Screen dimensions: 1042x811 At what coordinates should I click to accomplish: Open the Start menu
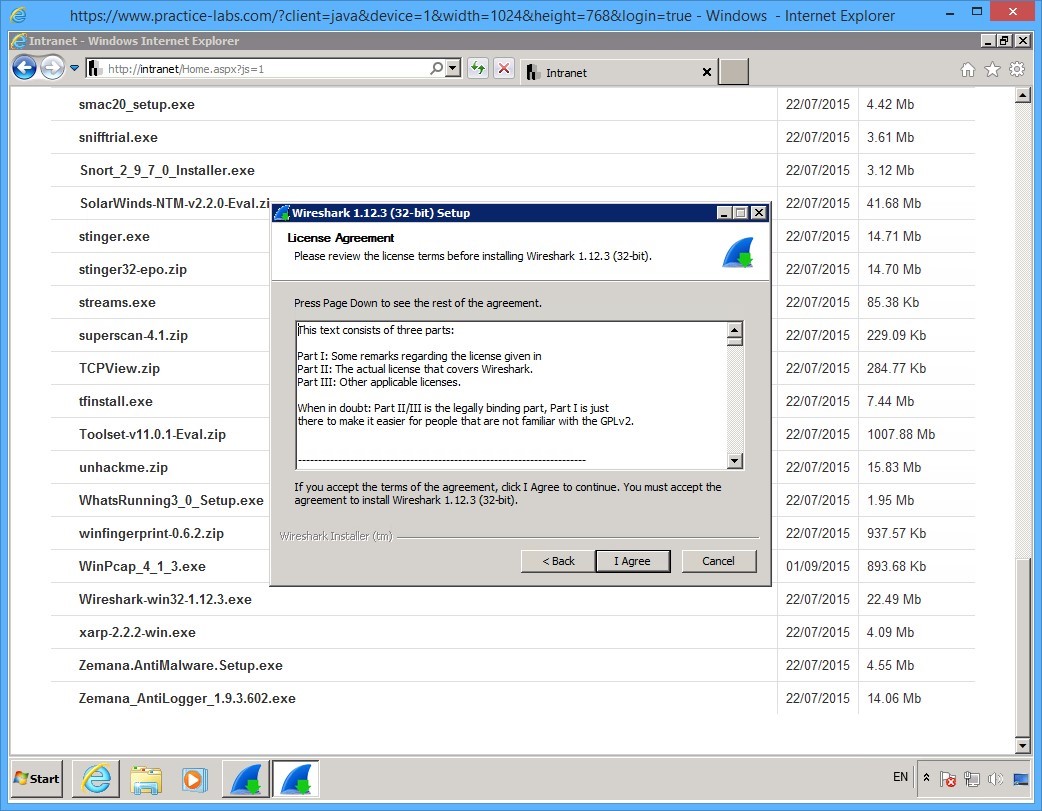click(x=35, y=779)
